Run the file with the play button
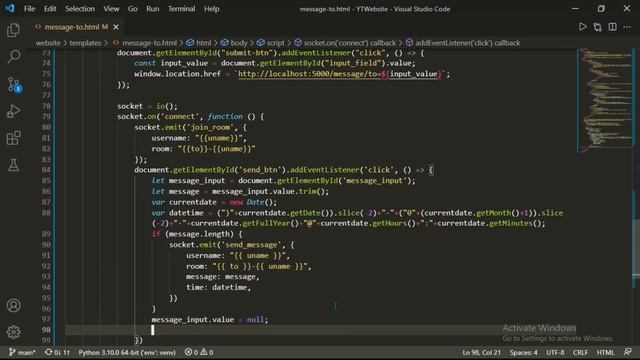This screenshot has width=640, height=360. (582, 27)
